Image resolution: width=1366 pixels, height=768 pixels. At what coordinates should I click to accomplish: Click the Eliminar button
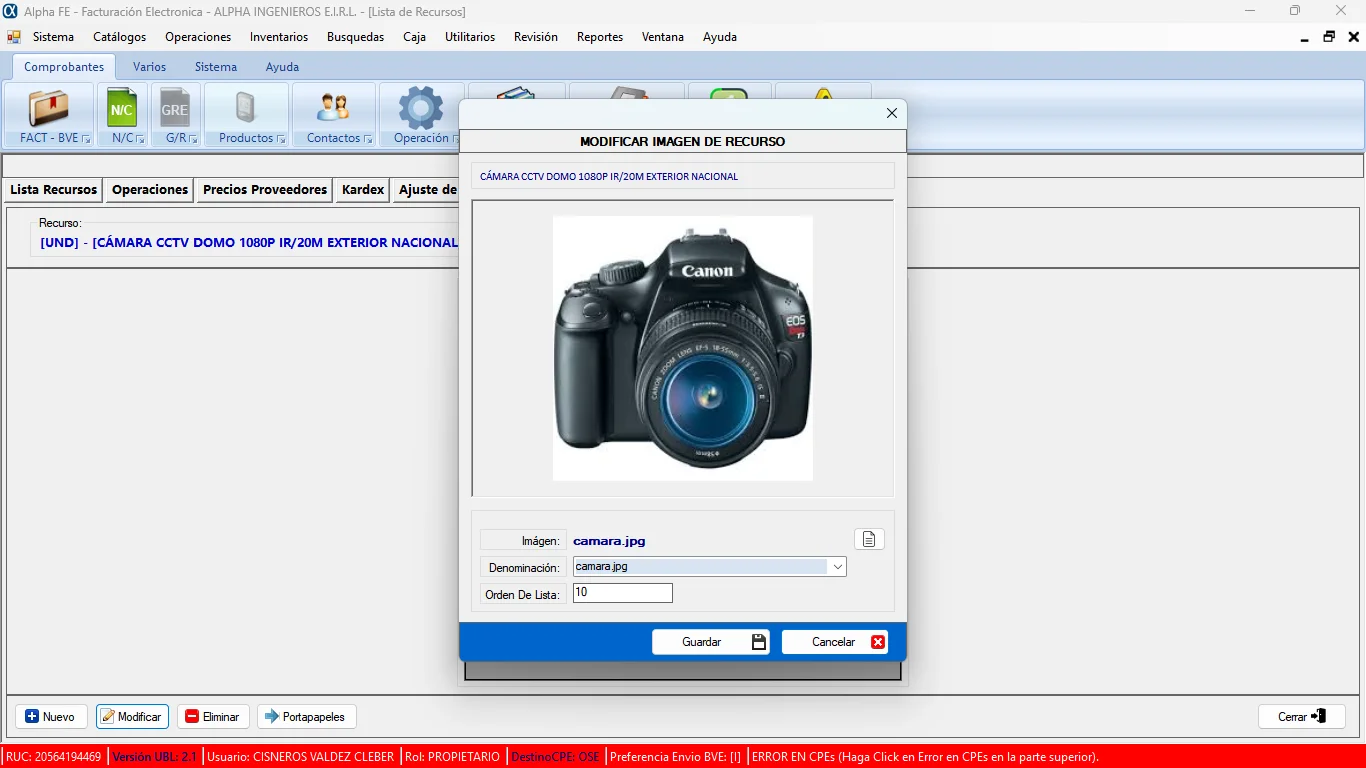(212, 717)
